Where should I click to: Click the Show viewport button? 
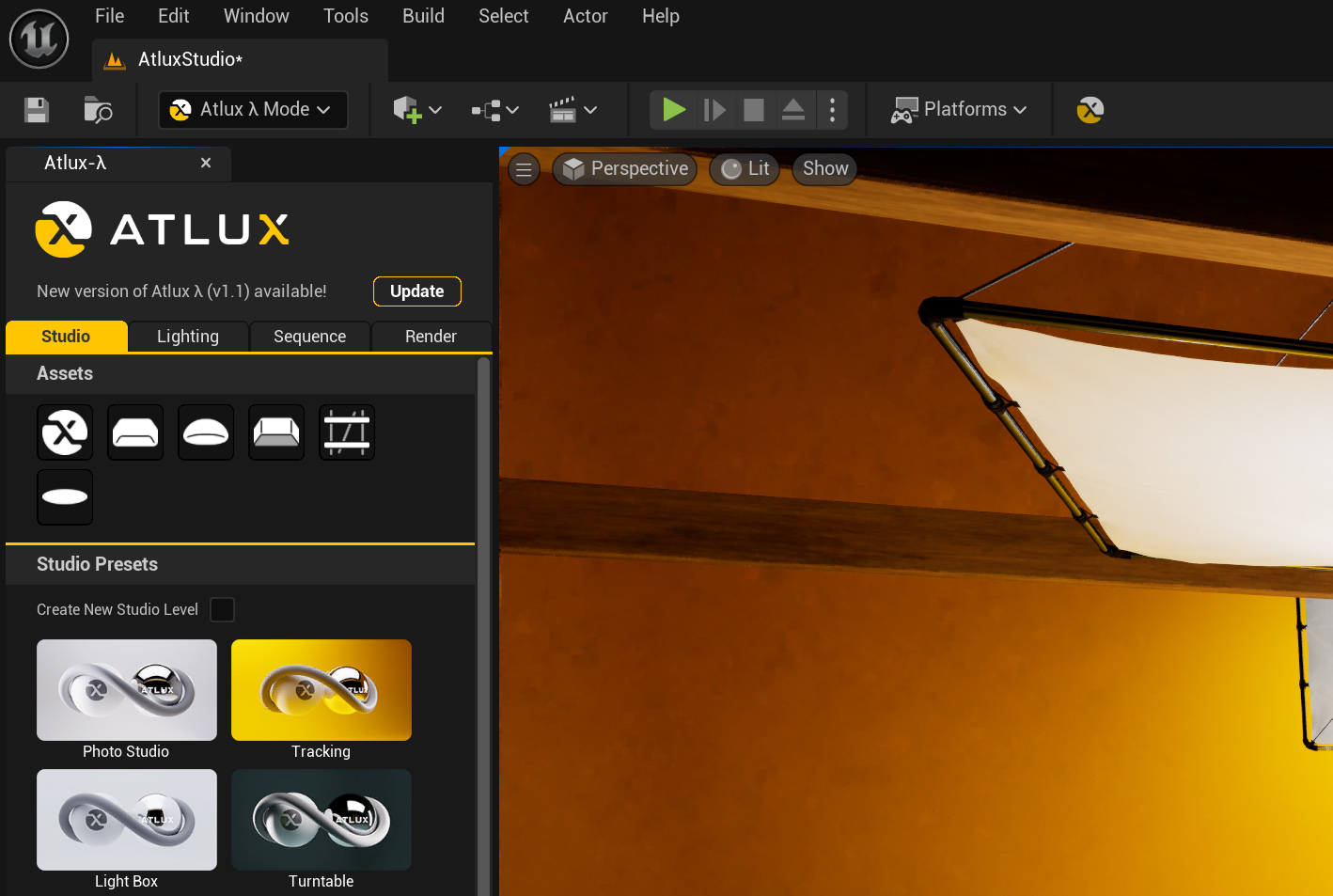[824, 169]
